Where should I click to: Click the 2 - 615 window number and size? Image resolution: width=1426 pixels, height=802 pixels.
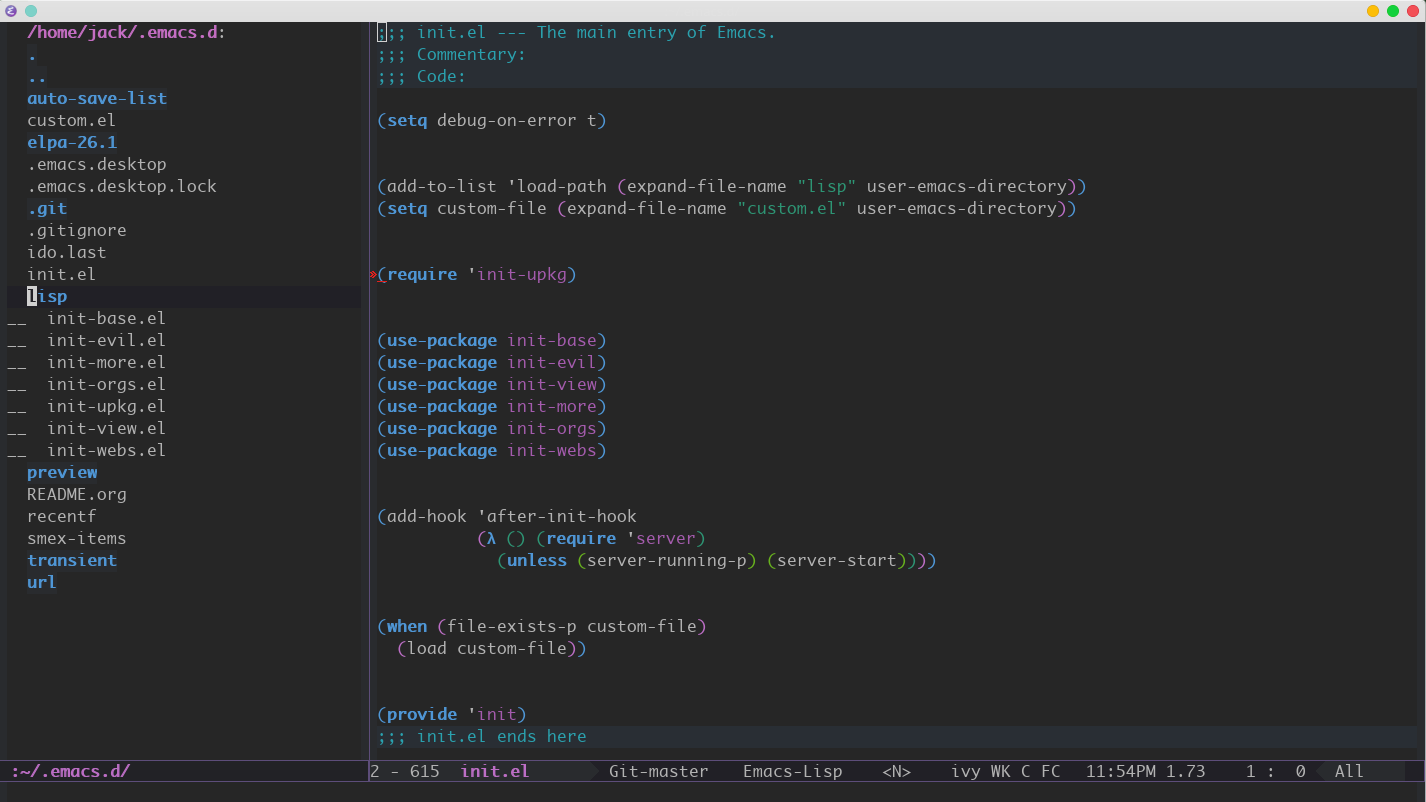point(405,771)
